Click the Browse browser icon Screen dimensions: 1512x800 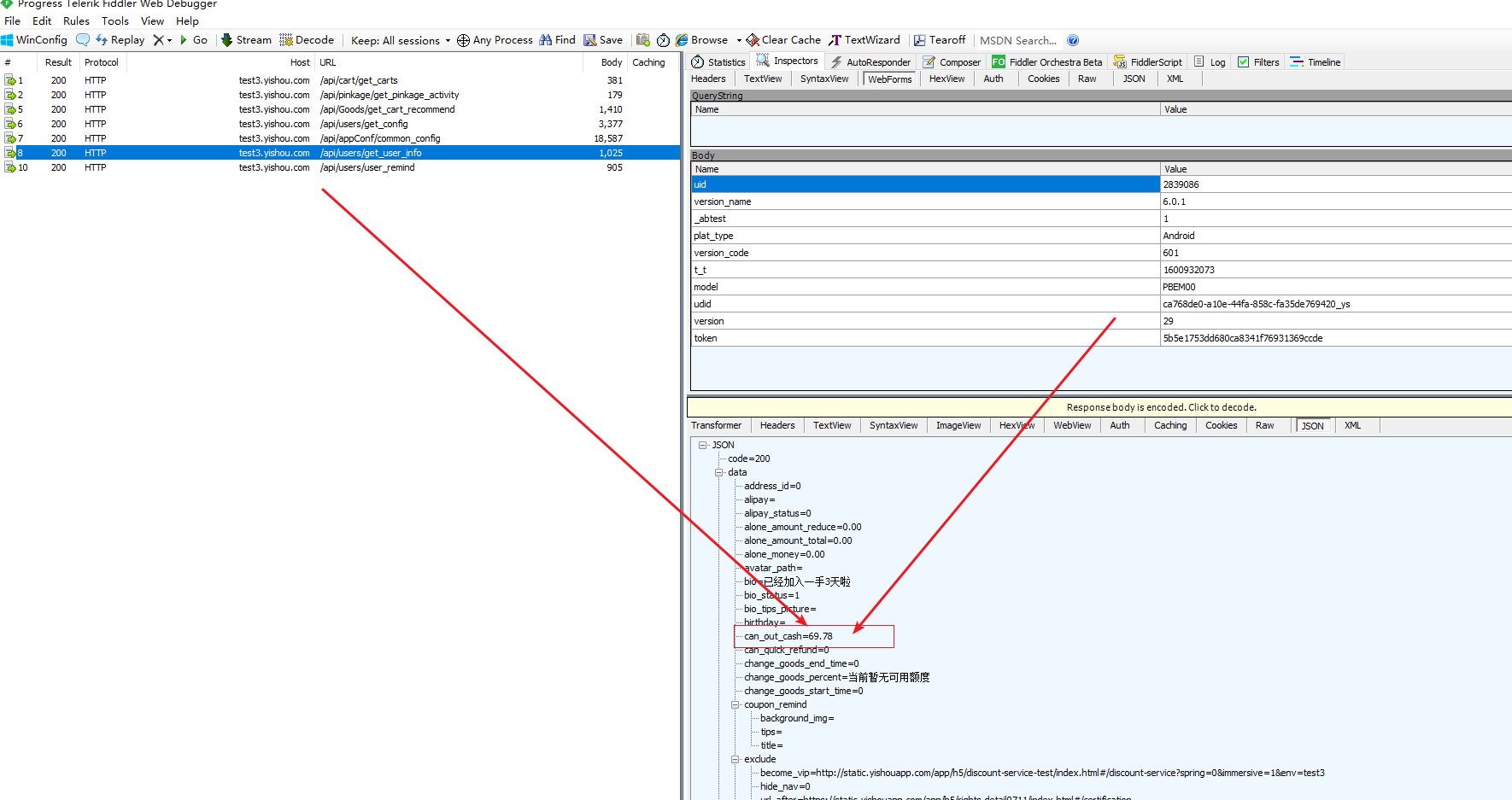(702, 40)
